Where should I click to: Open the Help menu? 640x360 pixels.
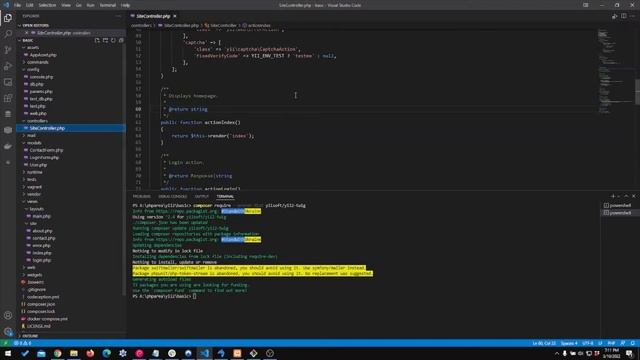[125, 5]
